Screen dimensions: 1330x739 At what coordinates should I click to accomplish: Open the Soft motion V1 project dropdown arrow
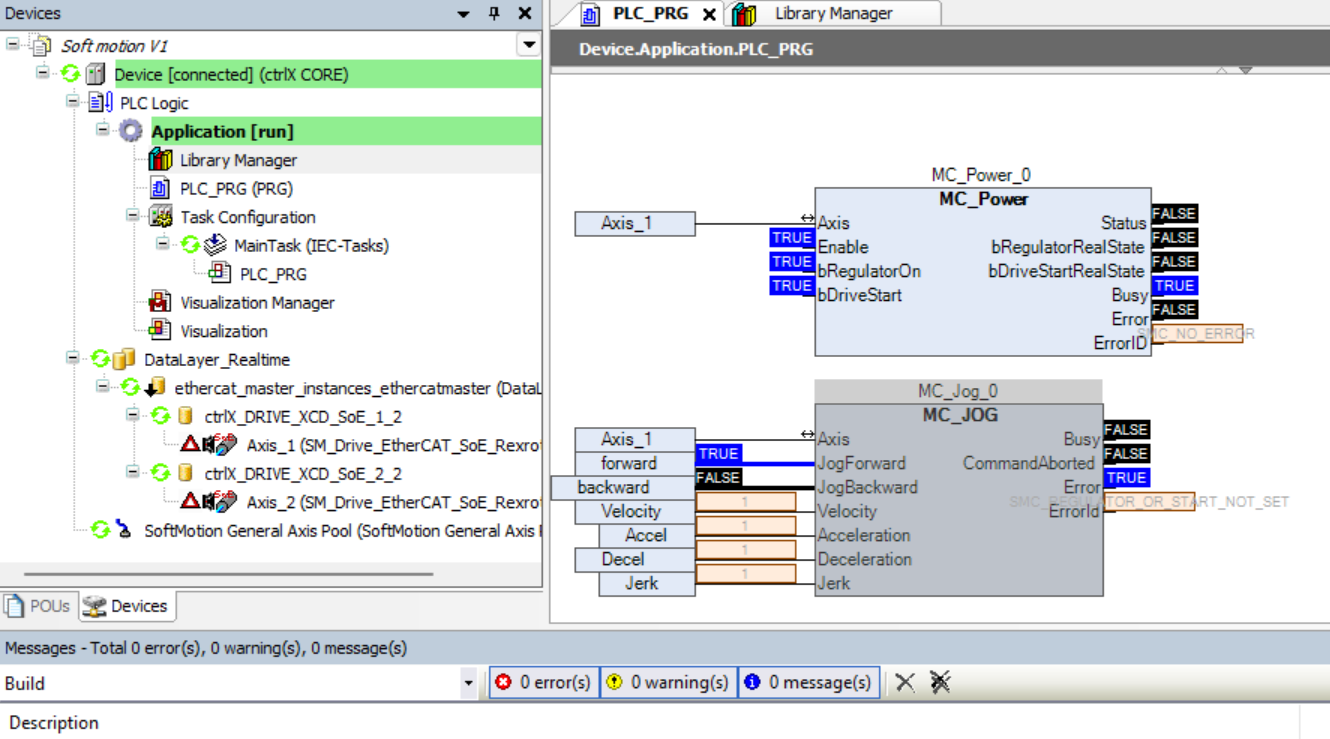click(x=529, y=45)
